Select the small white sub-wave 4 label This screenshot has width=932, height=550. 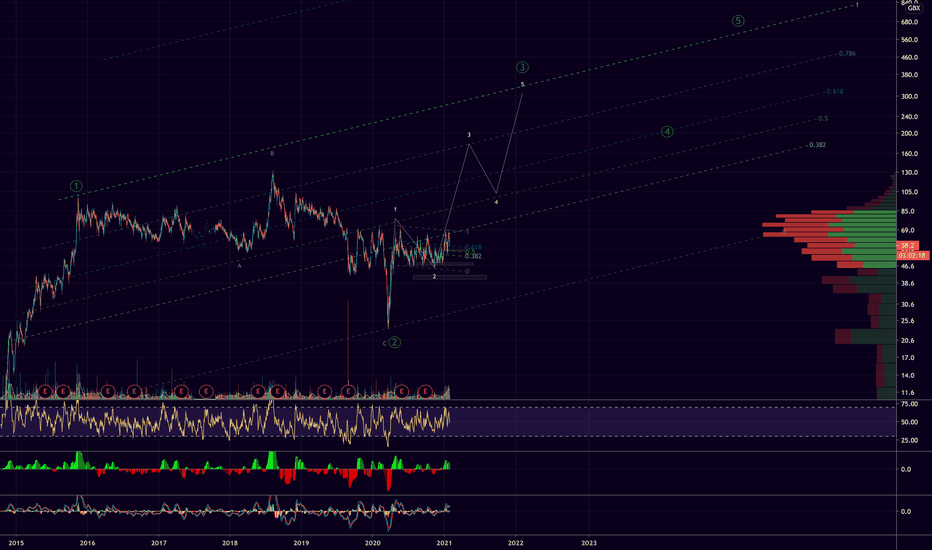pos(496,202)
